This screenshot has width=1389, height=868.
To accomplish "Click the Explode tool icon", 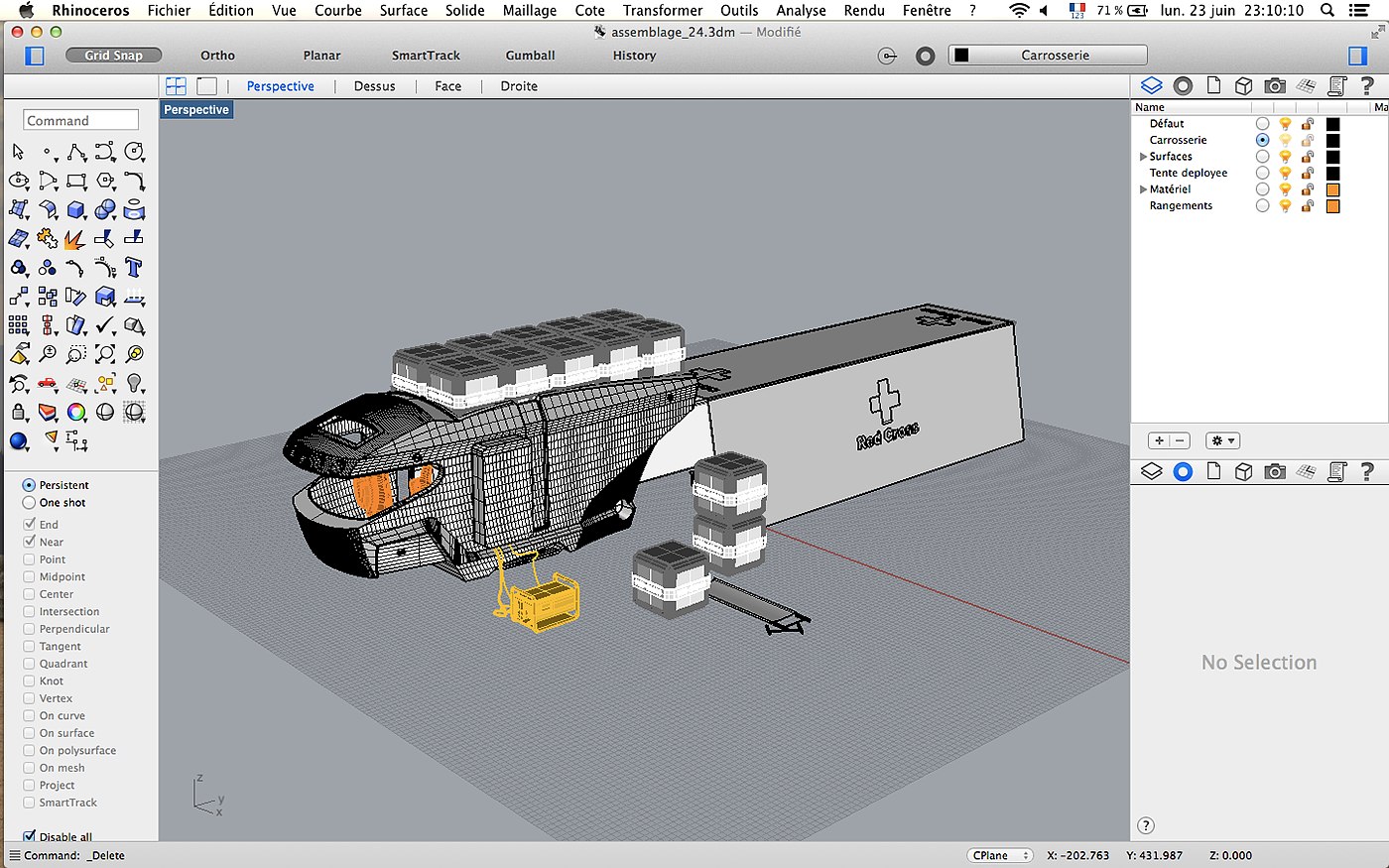I will tap(76, 239).
